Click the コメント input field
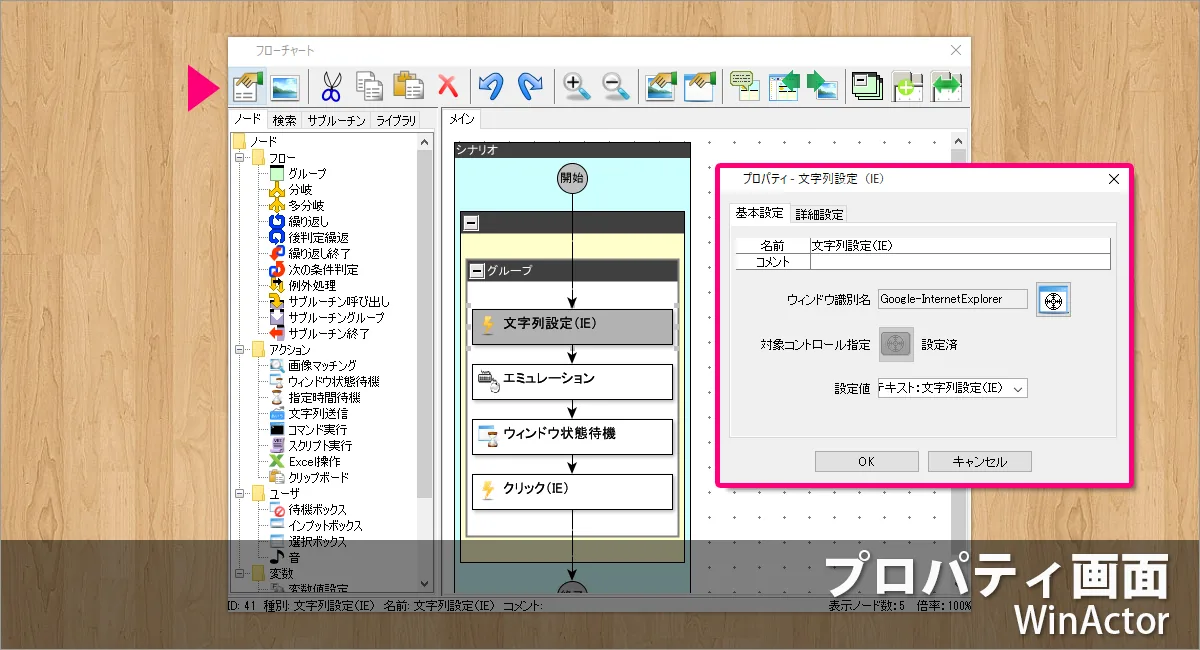The height and width of the screenshot is (650, 1200). (960, 262)
